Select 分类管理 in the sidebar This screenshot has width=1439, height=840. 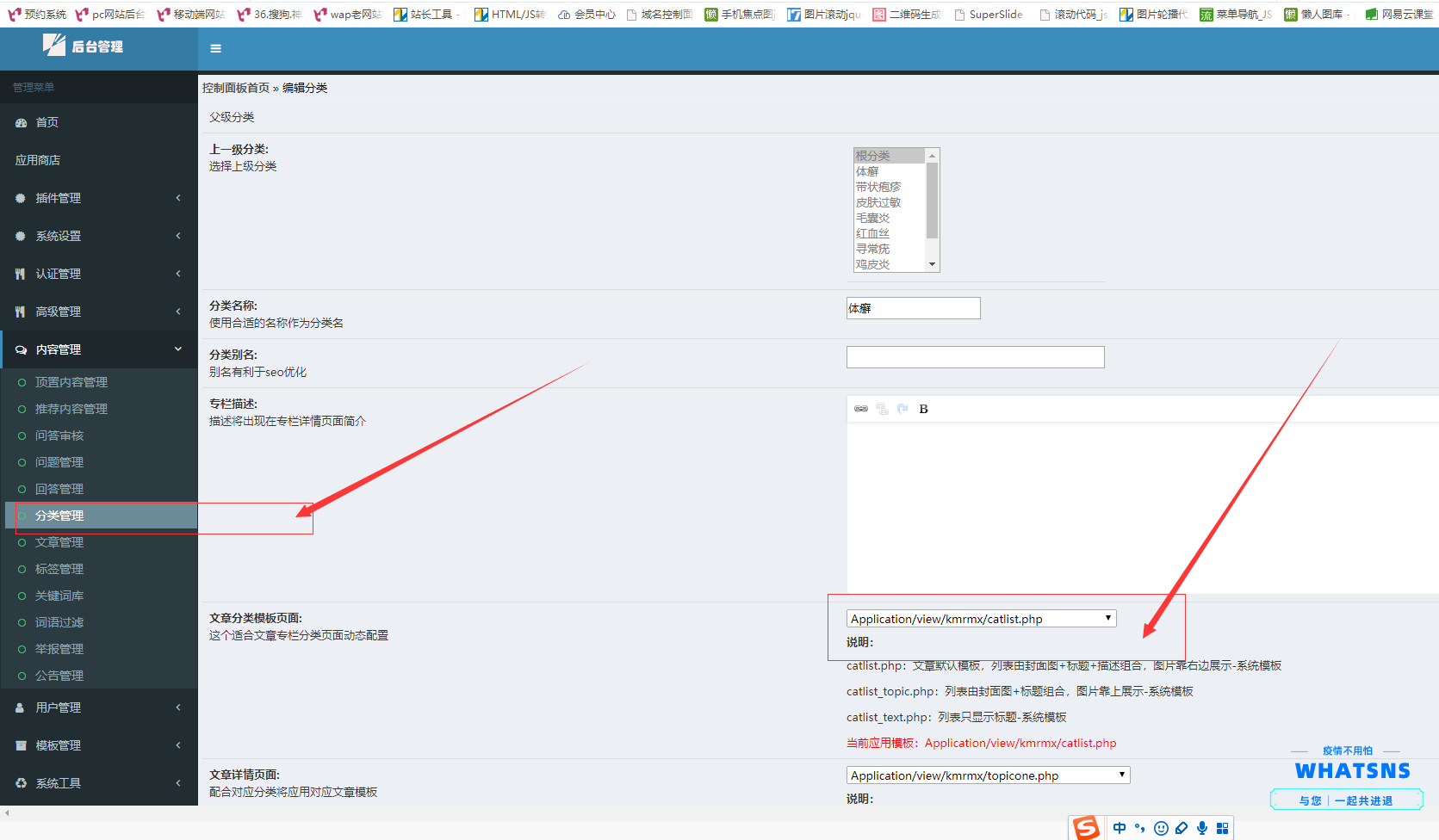(x=59, y=516)
